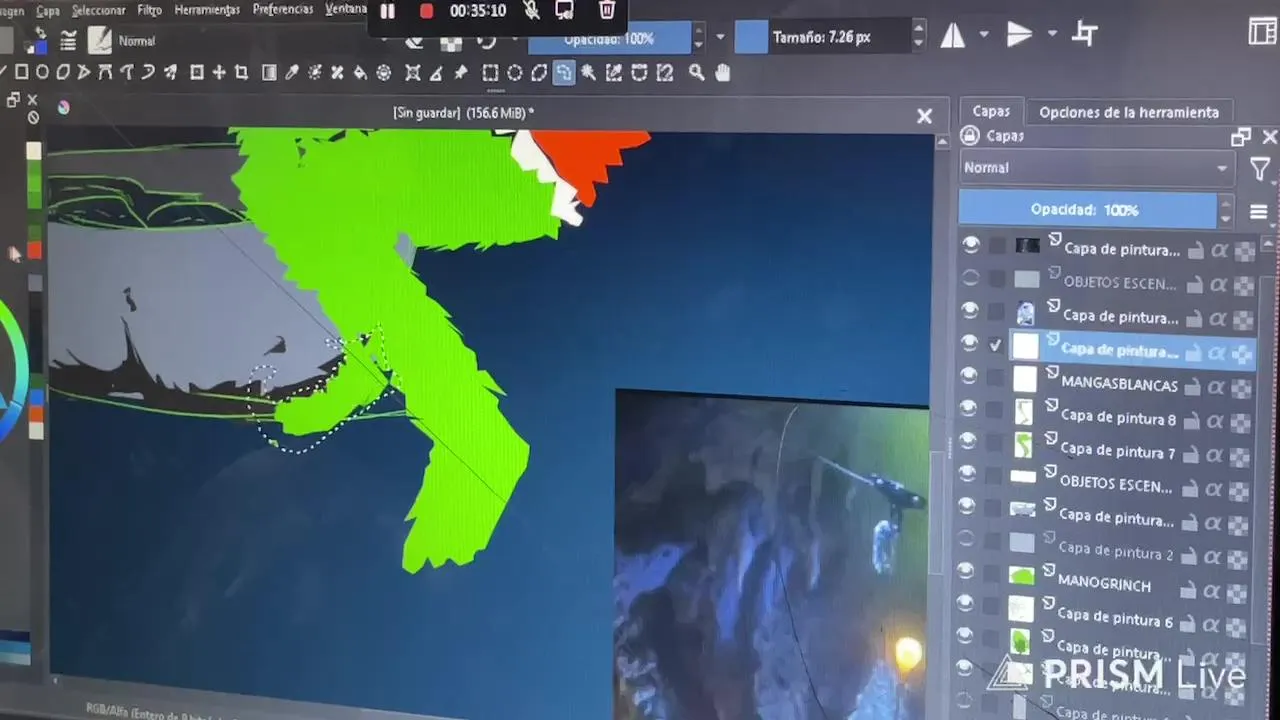Image resolution: width=1280 pixels, height=720 pixels.
Task: Select the Rectangular selection tool
Action: click(490, 72)
